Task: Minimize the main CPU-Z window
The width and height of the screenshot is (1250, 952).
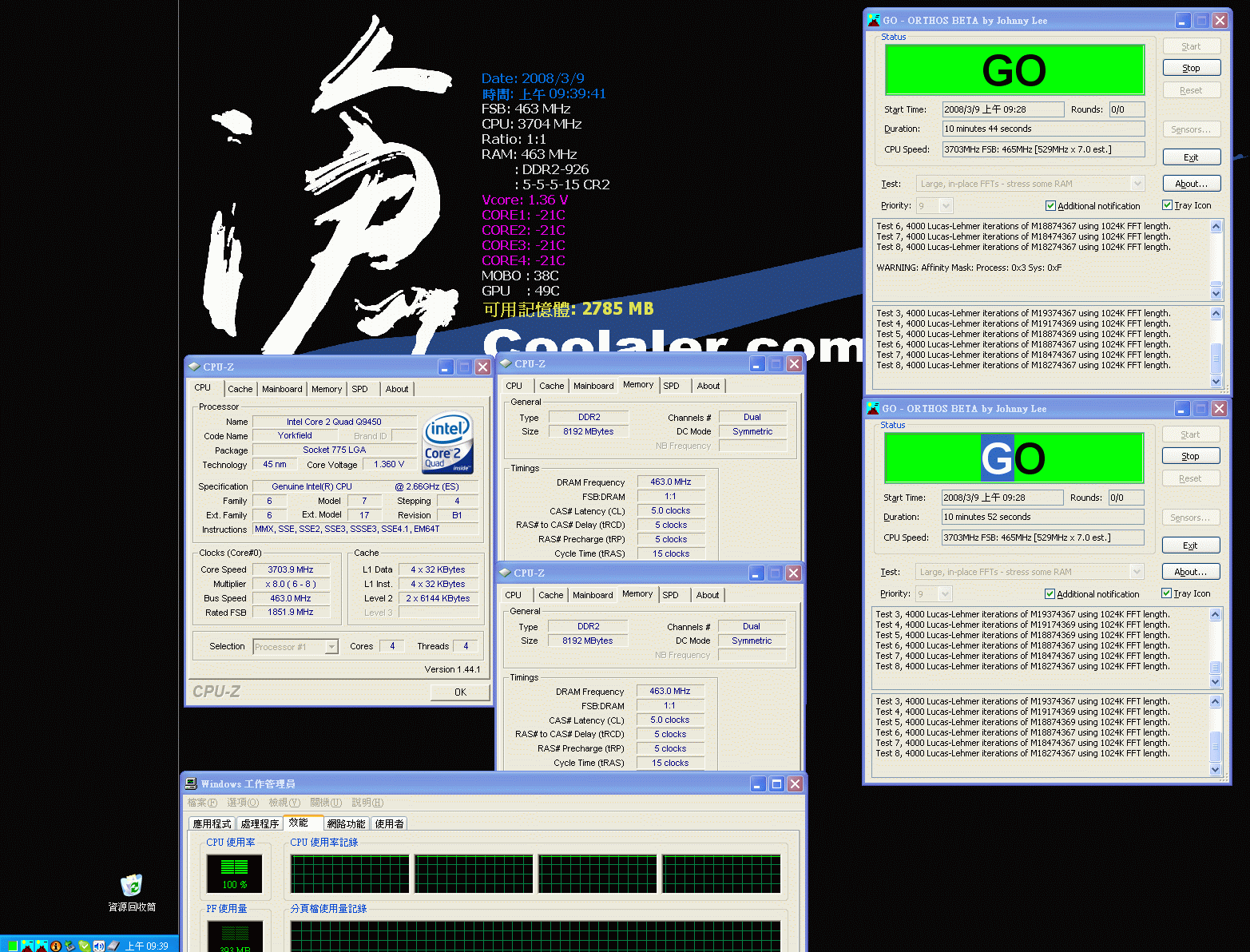Action: [446, 367]
